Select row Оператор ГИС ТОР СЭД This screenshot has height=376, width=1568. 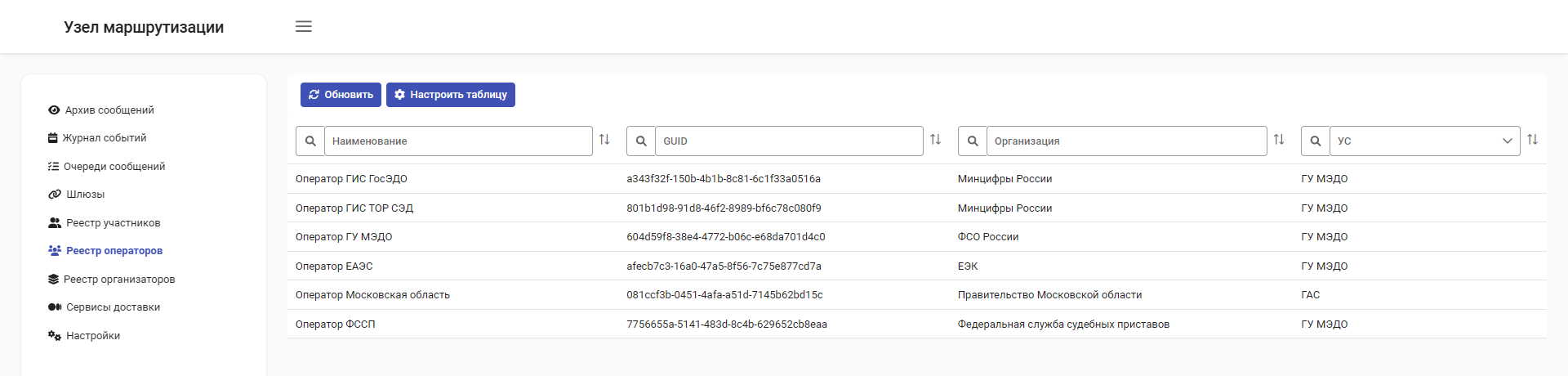917,208
